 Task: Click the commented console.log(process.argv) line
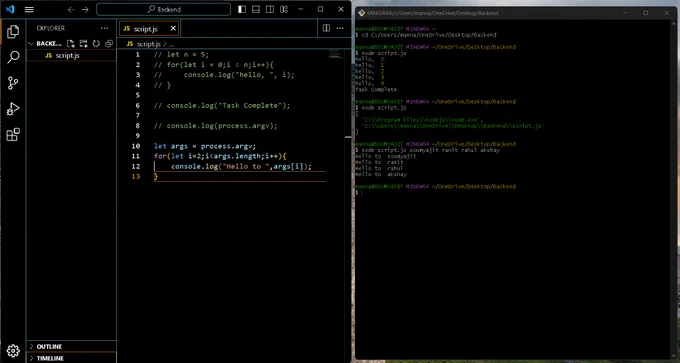215,126
